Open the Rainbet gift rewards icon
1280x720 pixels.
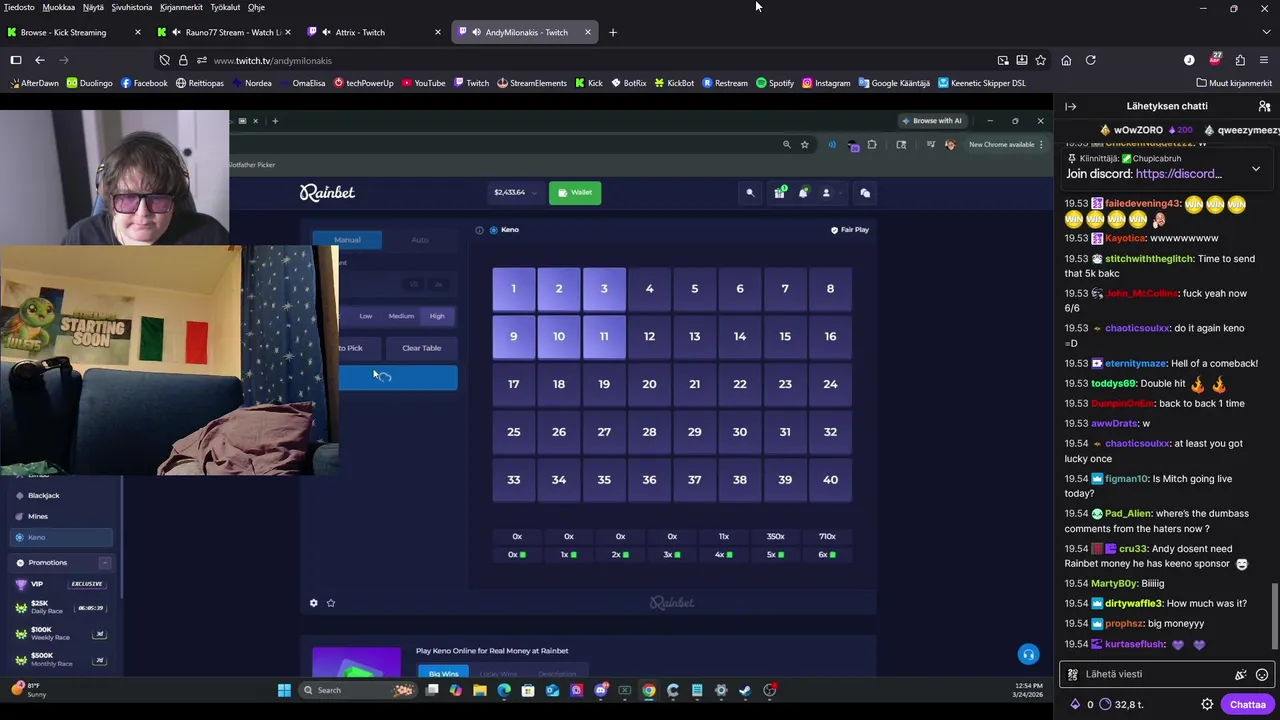tap(779, 193)
